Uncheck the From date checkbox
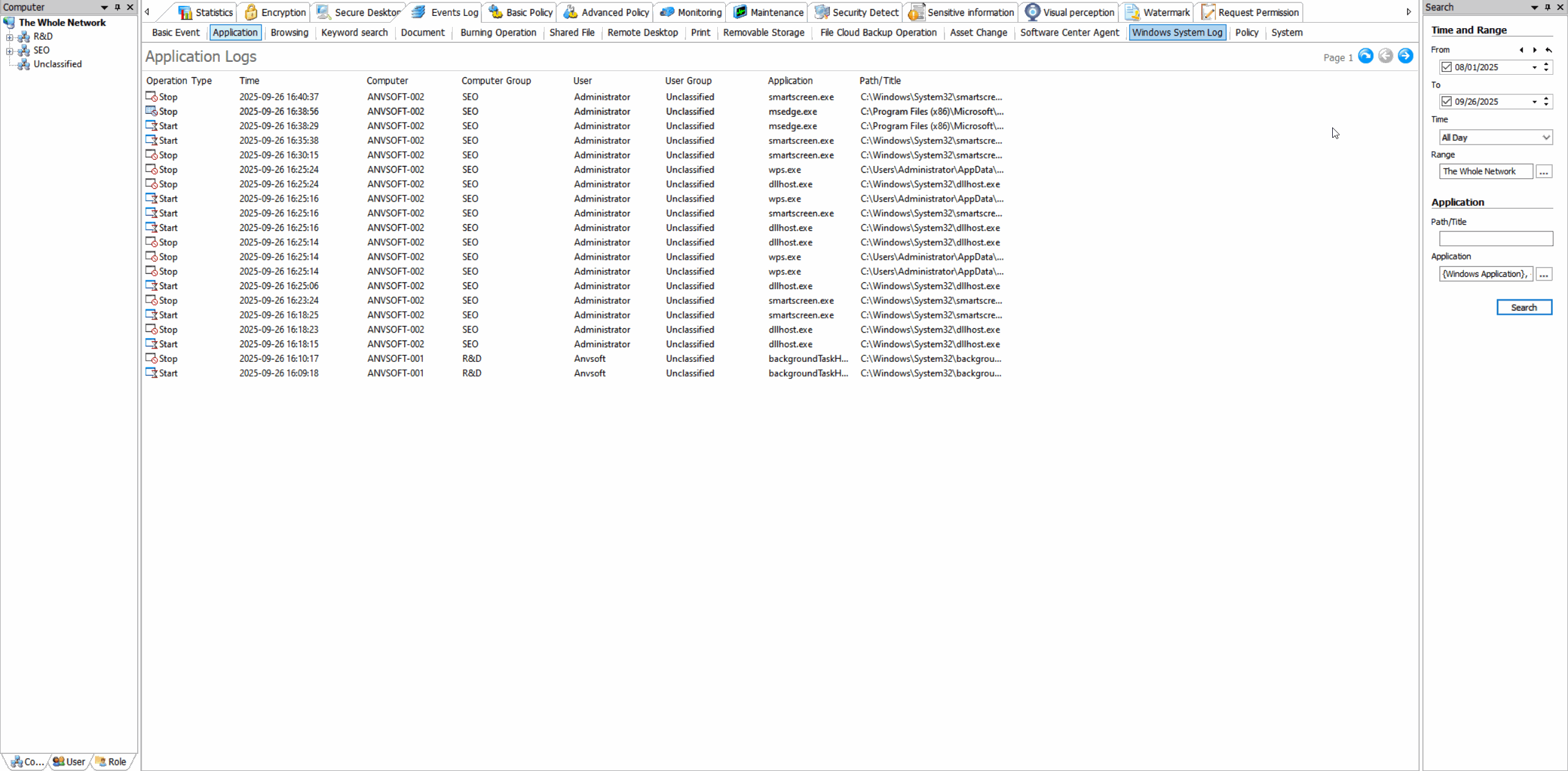The height and width of the screenshot is (771, 1568). [1445, 67]
